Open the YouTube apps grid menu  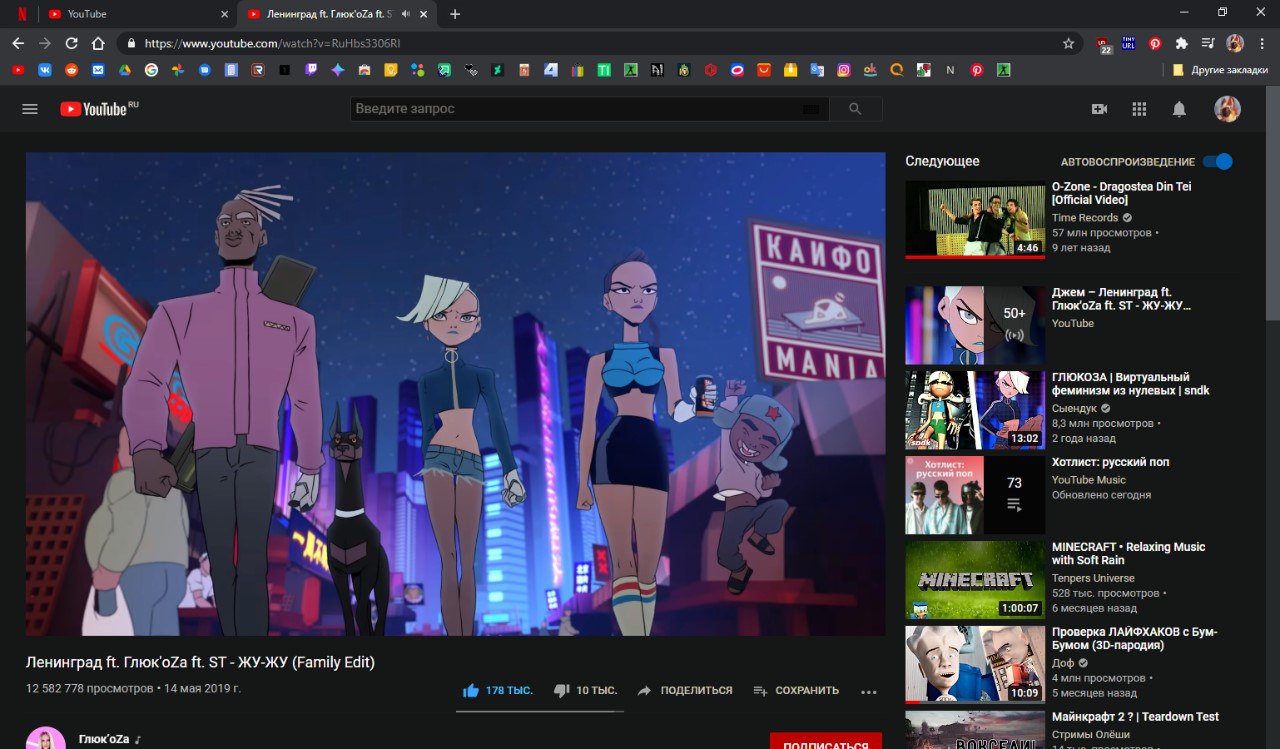[1139, 109]
